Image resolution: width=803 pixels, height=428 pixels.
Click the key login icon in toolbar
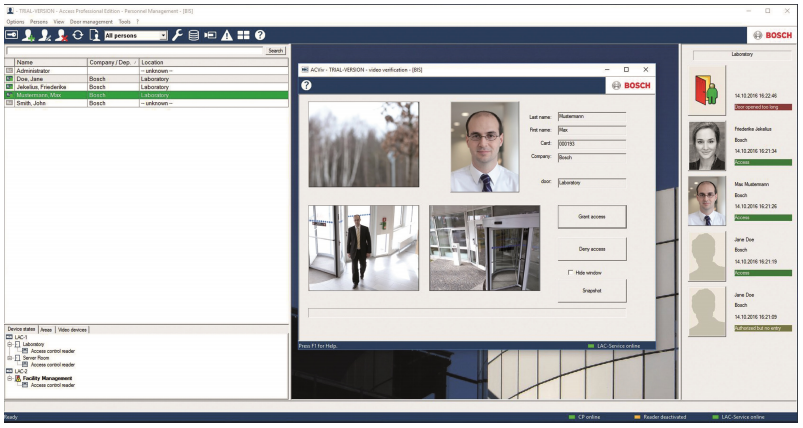[11, 35]
